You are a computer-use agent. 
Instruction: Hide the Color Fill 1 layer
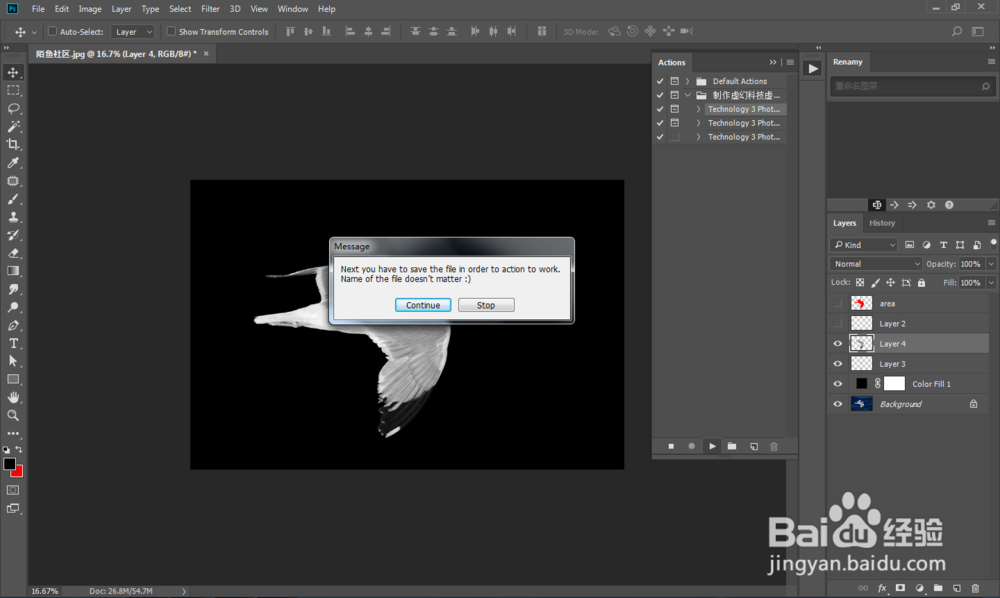tap(837, 384)
